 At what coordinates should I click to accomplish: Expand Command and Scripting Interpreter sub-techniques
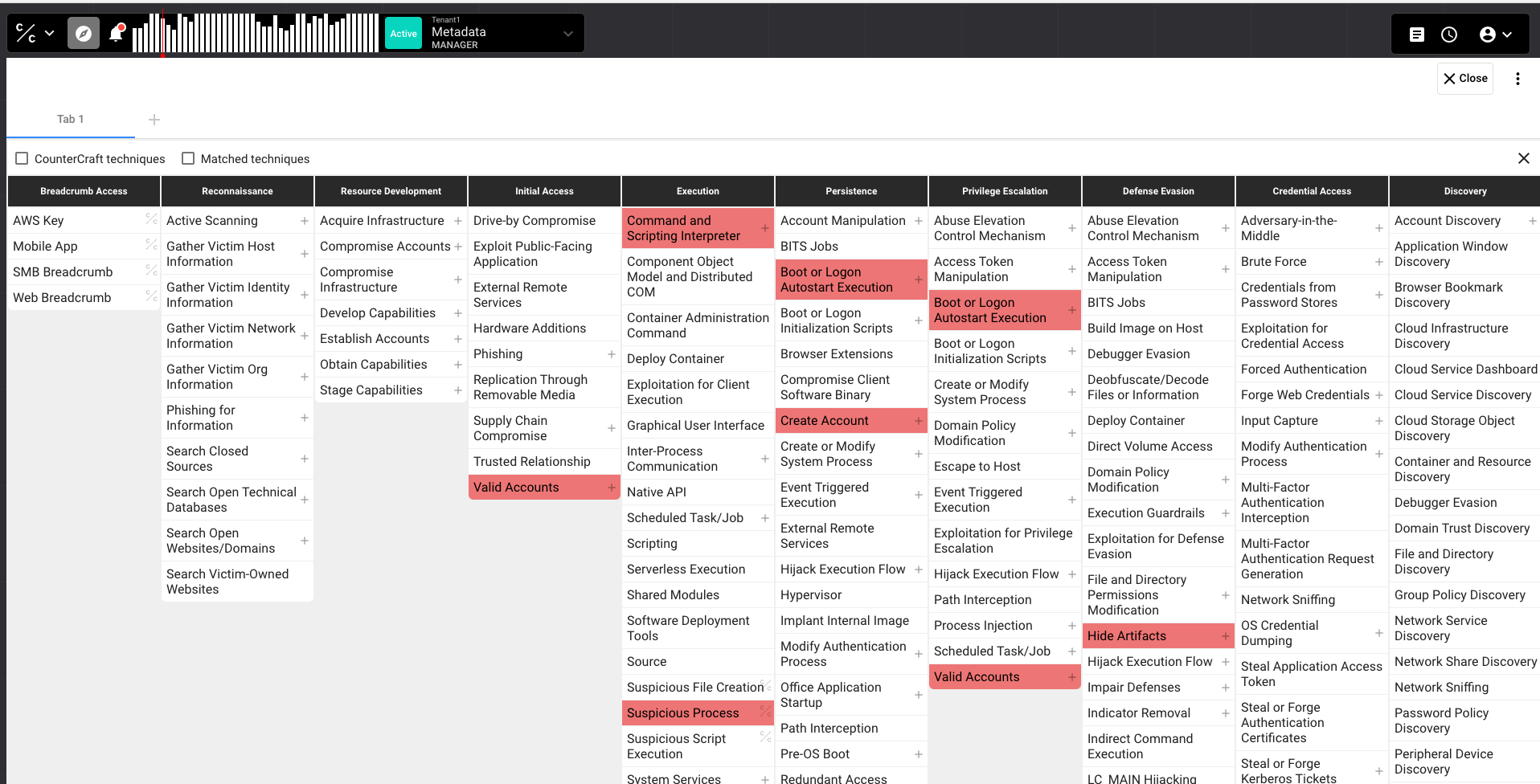tap(765, 228)
